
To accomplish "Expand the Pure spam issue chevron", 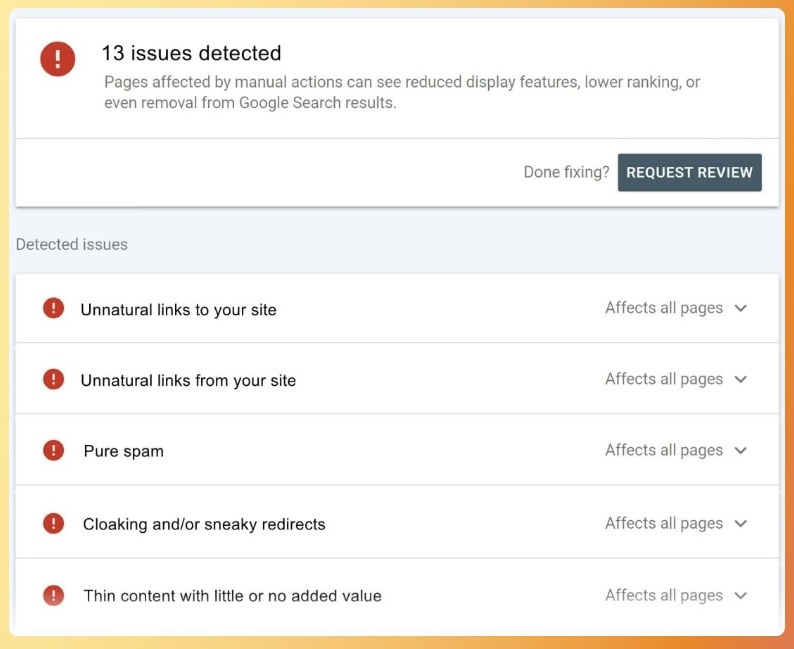I will click(741, 450).
